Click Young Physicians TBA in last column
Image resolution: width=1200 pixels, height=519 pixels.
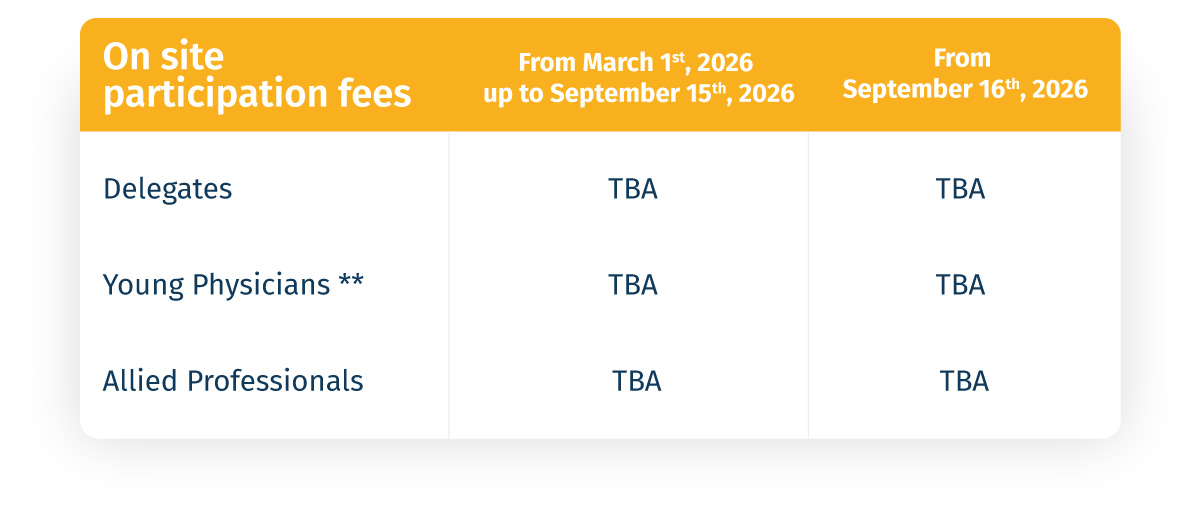pos(960,285)
